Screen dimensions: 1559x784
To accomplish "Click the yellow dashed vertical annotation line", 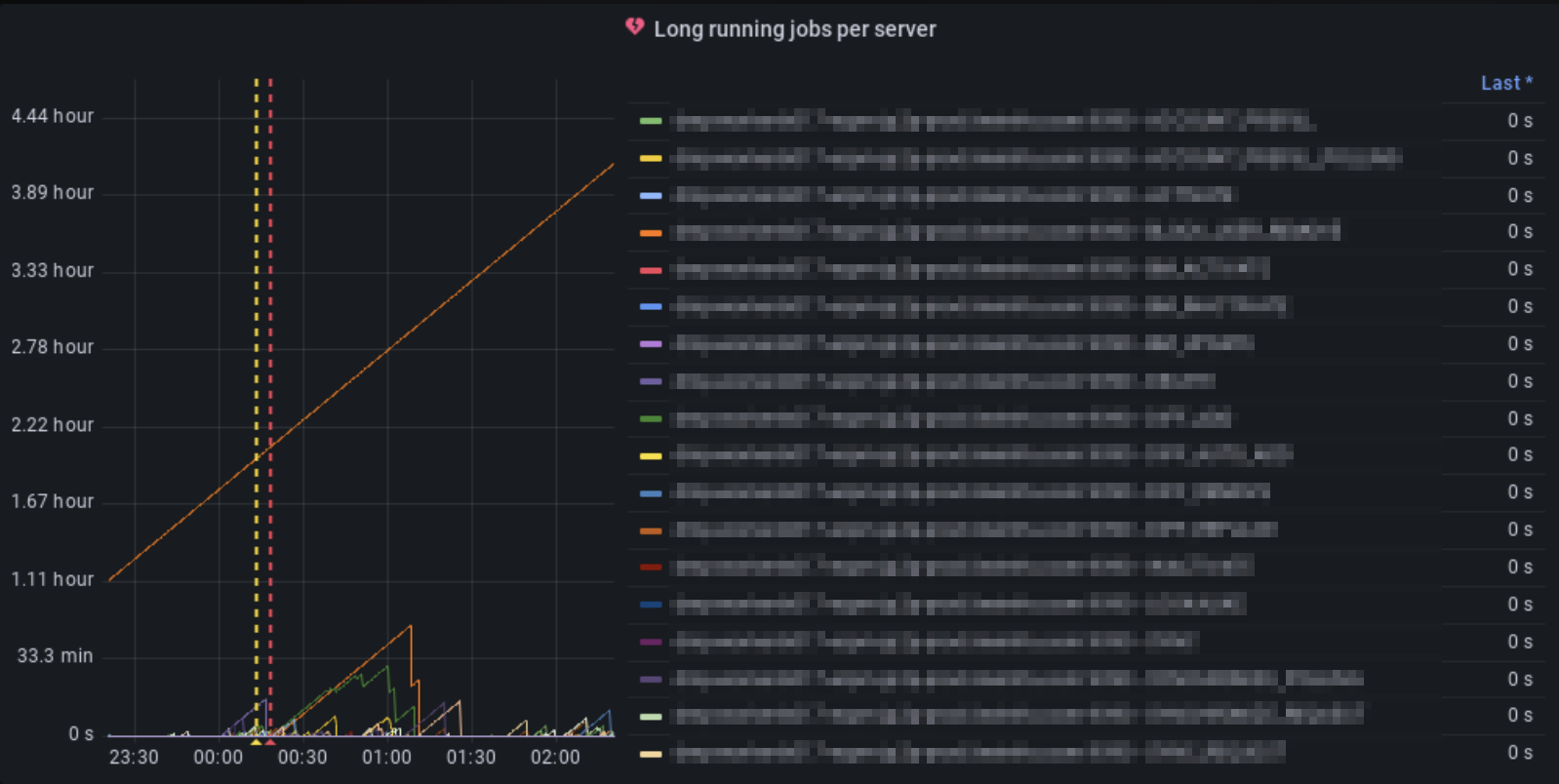I will click(257, 293).
